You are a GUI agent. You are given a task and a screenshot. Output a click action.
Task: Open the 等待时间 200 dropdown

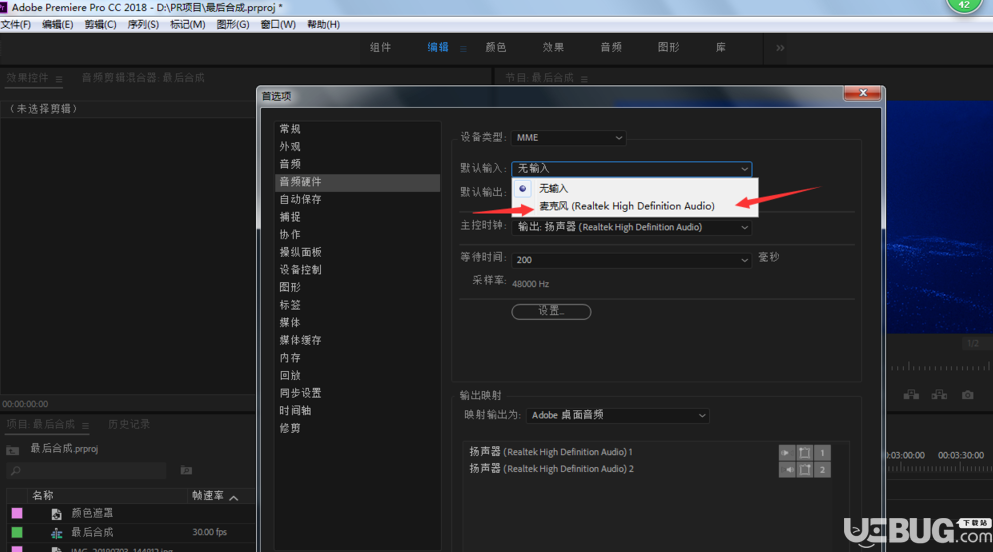coord(631,260)
